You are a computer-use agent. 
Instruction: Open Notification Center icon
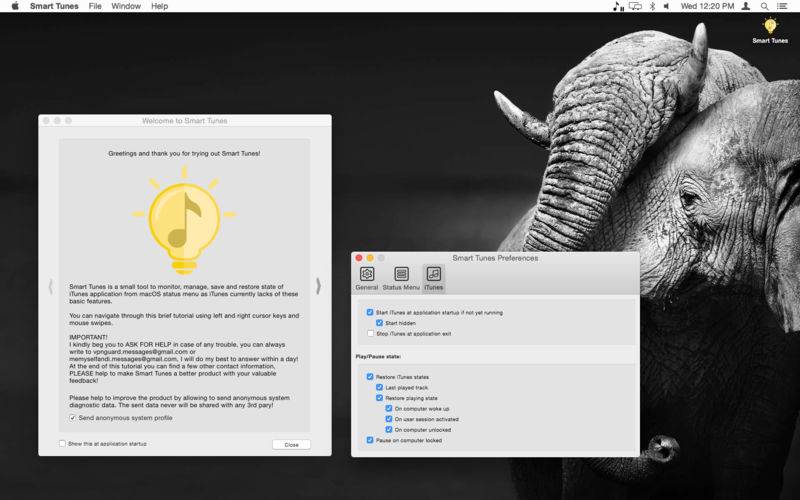(782, 6)
